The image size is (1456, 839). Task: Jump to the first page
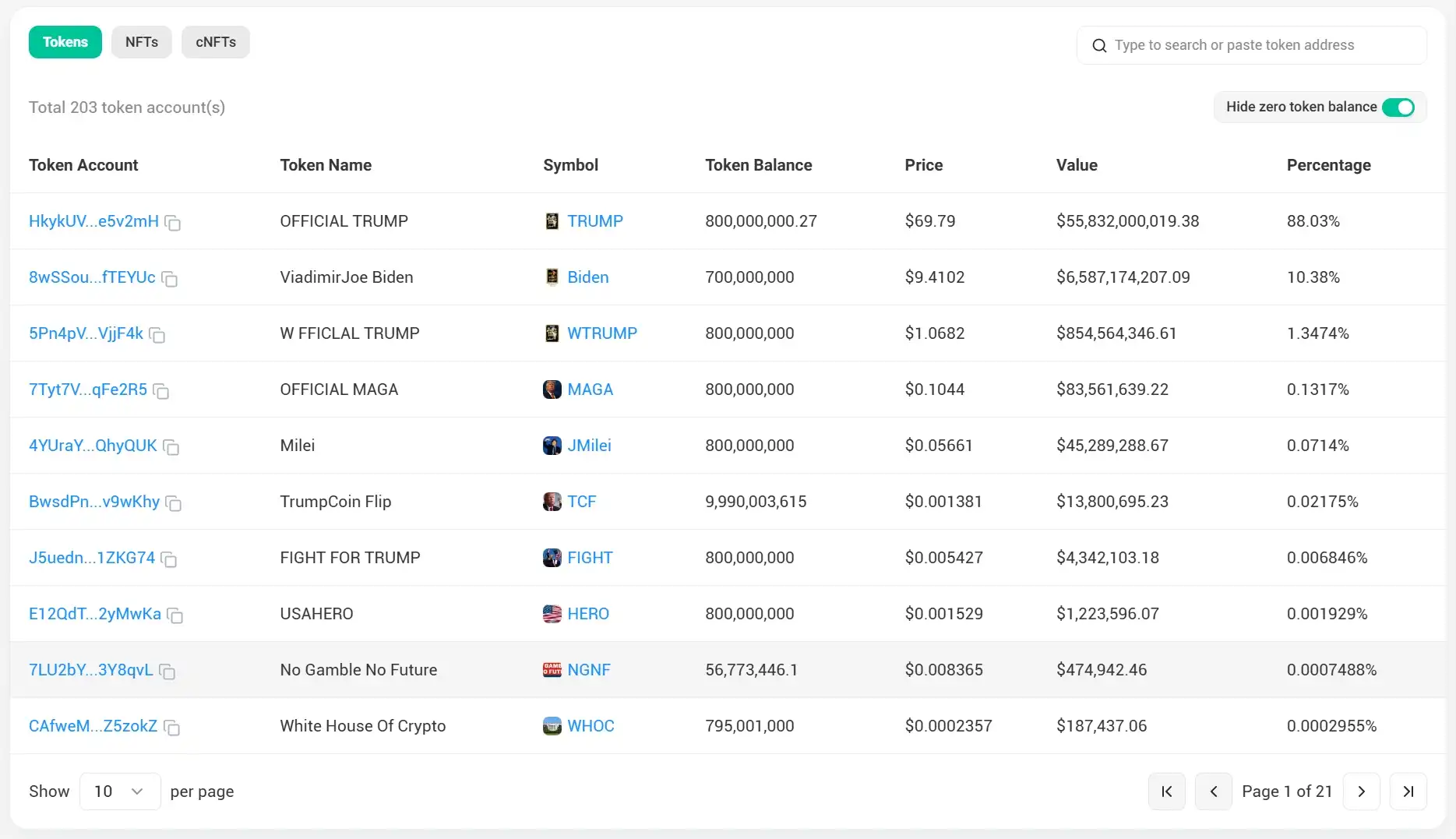[x=1166, y=791]
